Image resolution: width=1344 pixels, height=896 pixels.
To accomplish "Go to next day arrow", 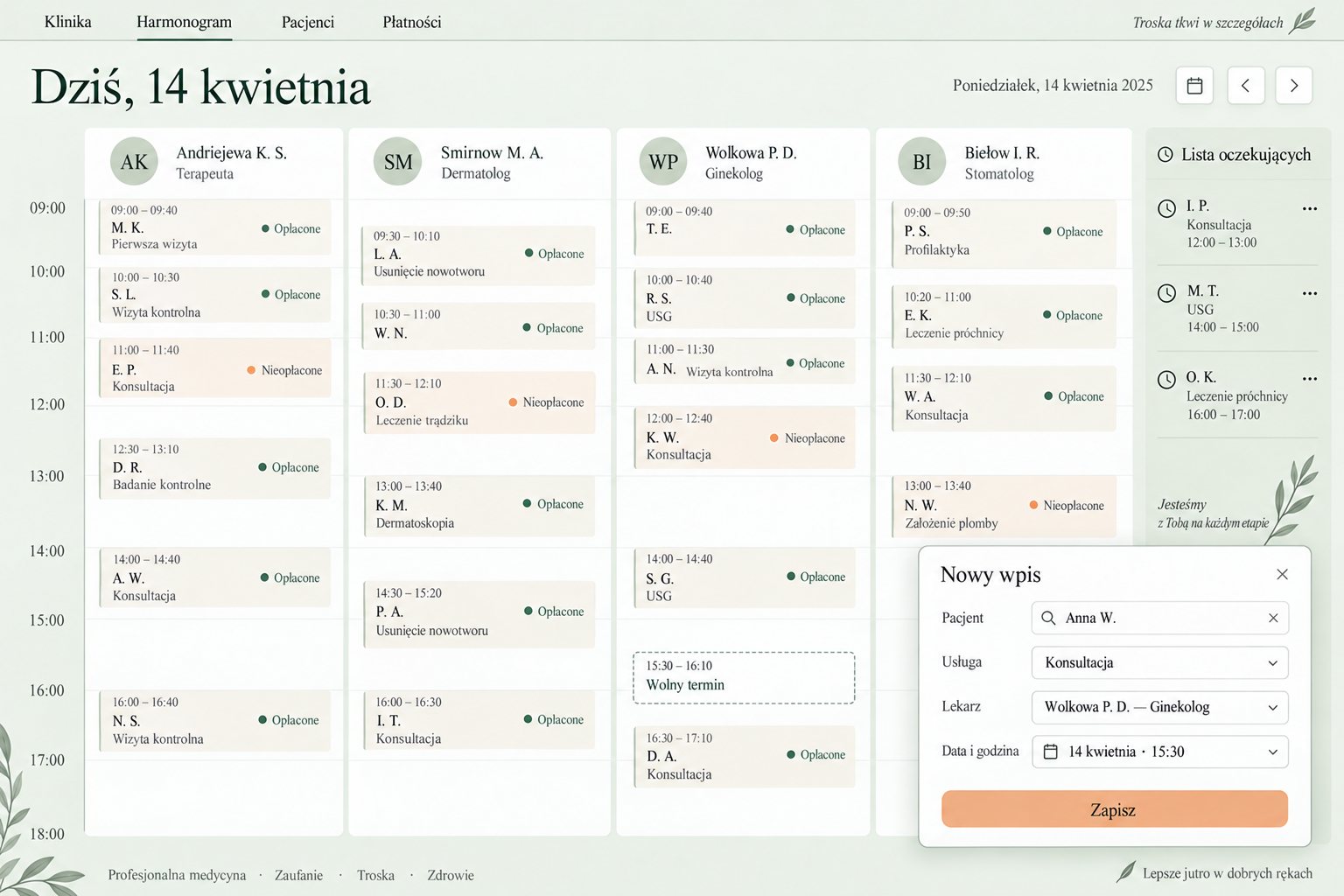I will (x=1293, y=86).
